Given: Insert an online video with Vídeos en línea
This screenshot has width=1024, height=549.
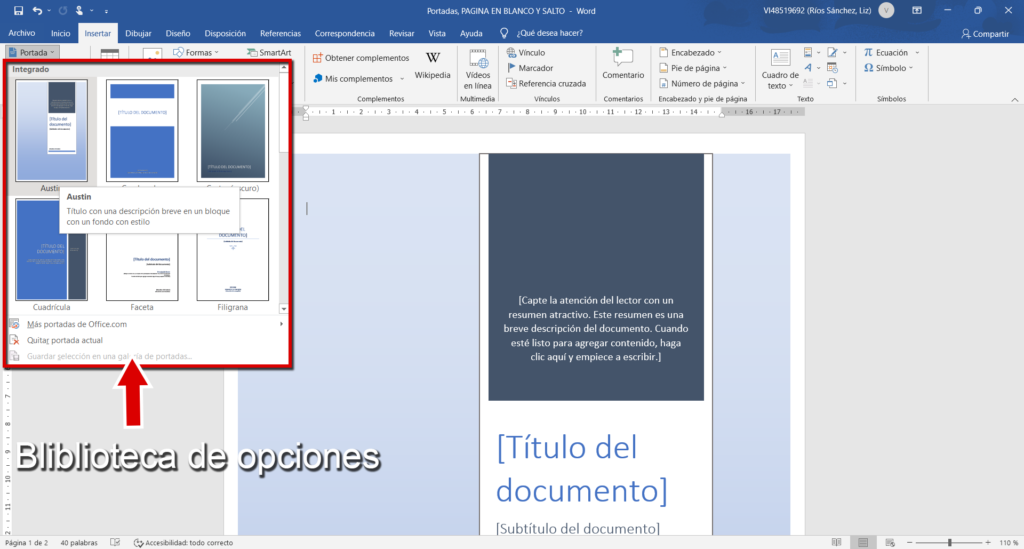Looking at the screenshot, I should pyautogui.click(x=478, y=68).
